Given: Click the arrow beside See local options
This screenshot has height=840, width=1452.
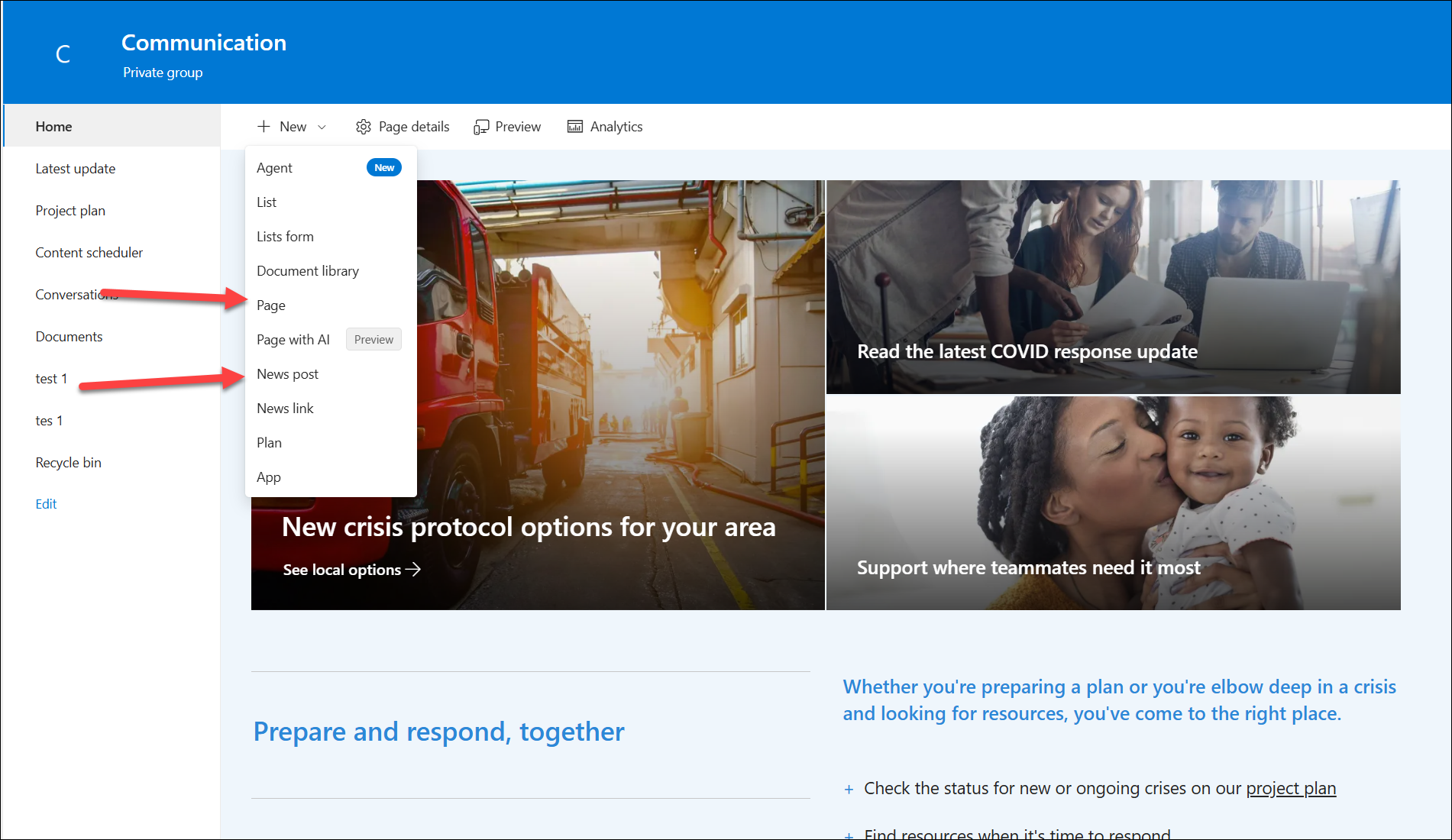Looking at the screenshot, I should pyautogui.click(x=413, y=570).
